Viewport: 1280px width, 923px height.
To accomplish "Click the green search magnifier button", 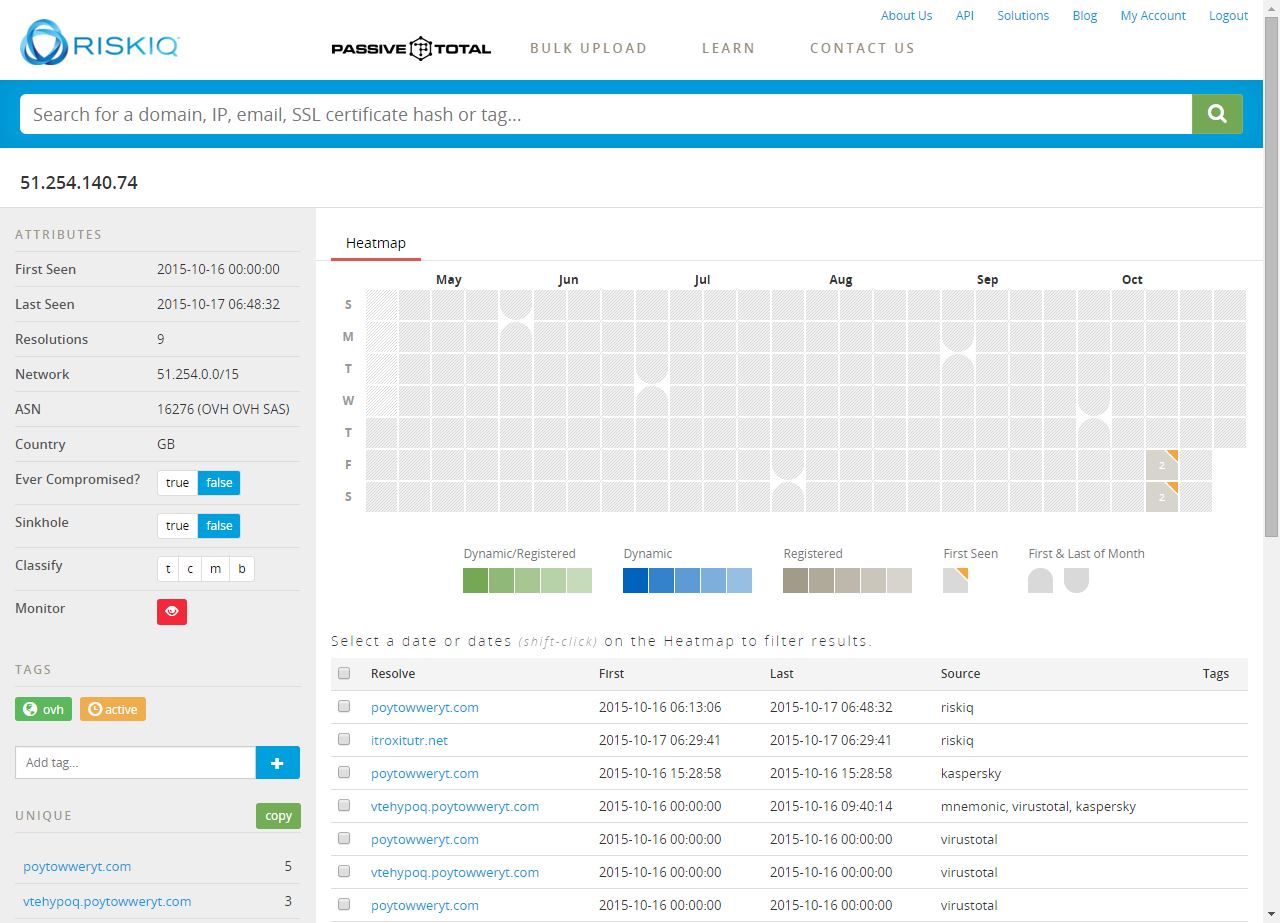I will (1217, 114).
